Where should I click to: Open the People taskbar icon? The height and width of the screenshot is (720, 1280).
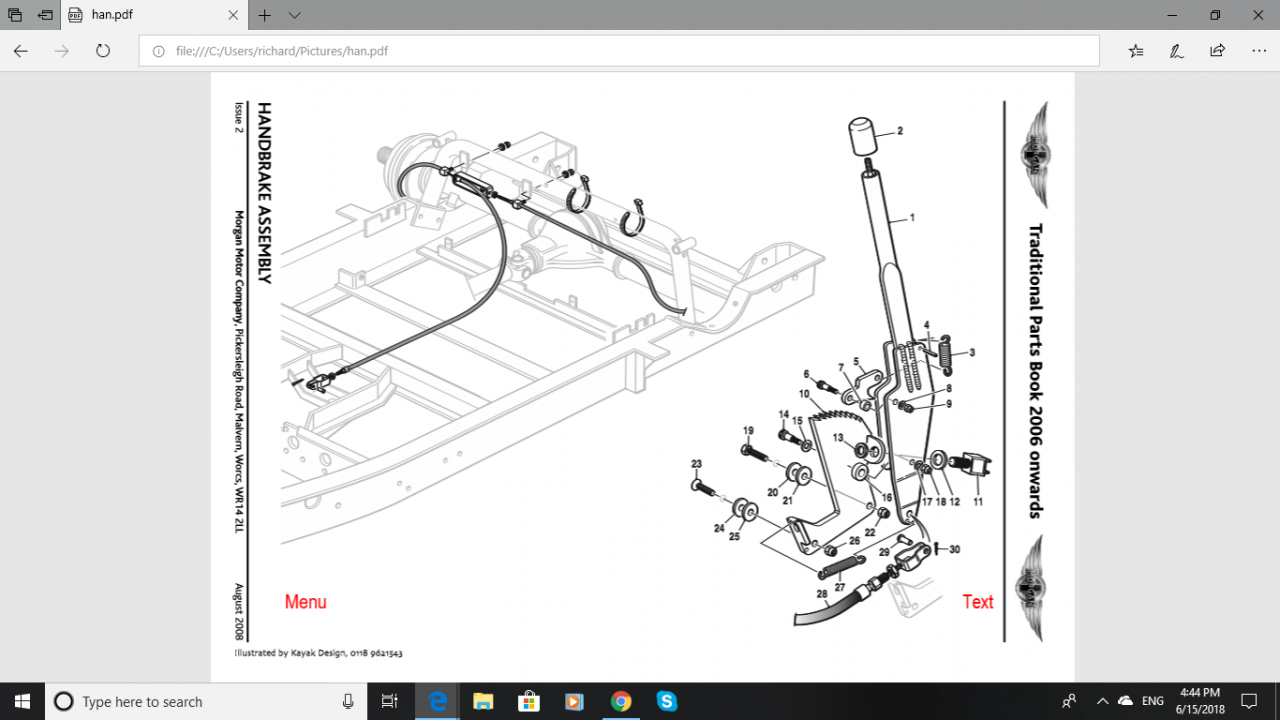tap(1069, 701)
